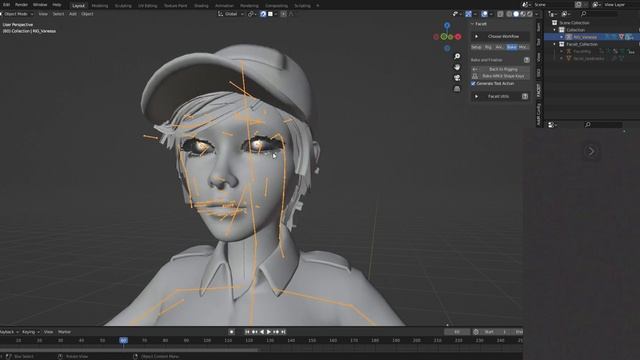Open the Render menu
The width and height of the screenshot is (640, 360).
click(x=21, y=5)
